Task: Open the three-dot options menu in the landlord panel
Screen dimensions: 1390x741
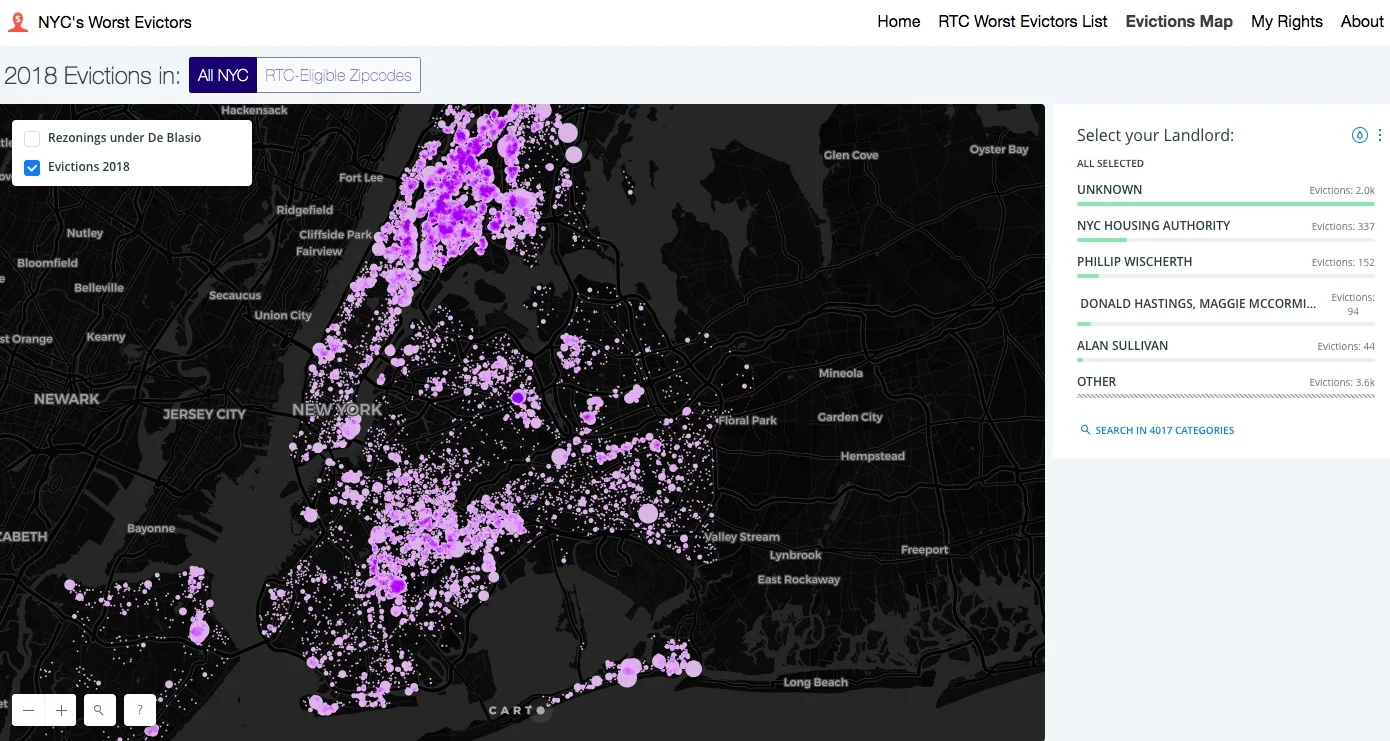Action: pos(1380,134)
